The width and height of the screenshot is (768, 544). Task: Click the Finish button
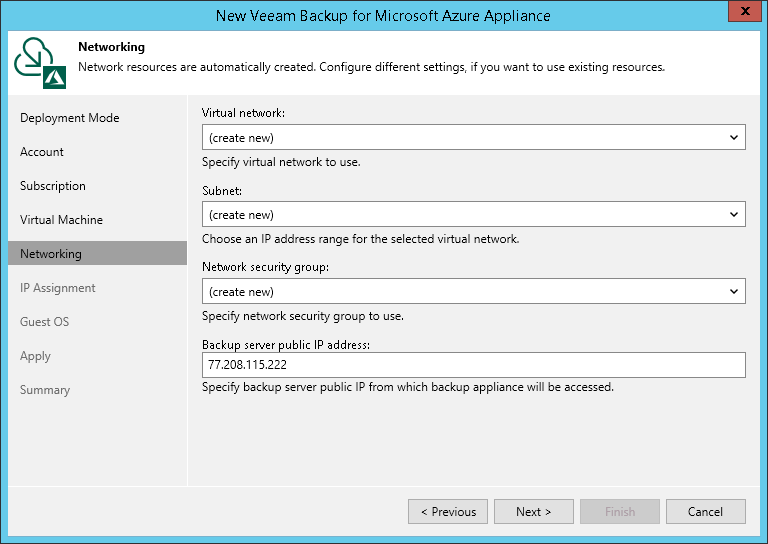pos(620,512)
